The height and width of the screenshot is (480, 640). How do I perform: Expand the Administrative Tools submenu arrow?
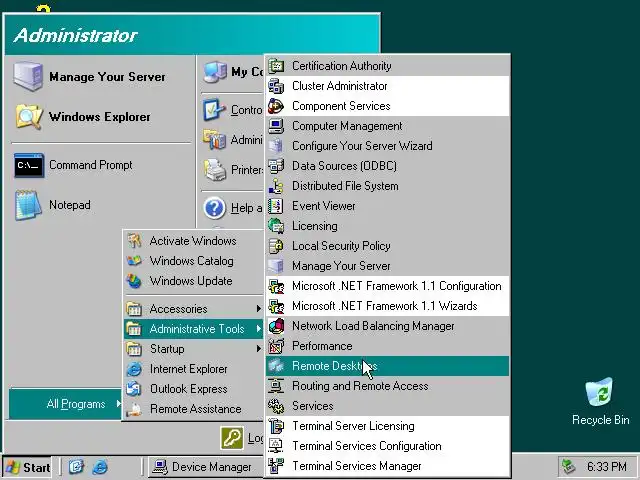[258, 329]
